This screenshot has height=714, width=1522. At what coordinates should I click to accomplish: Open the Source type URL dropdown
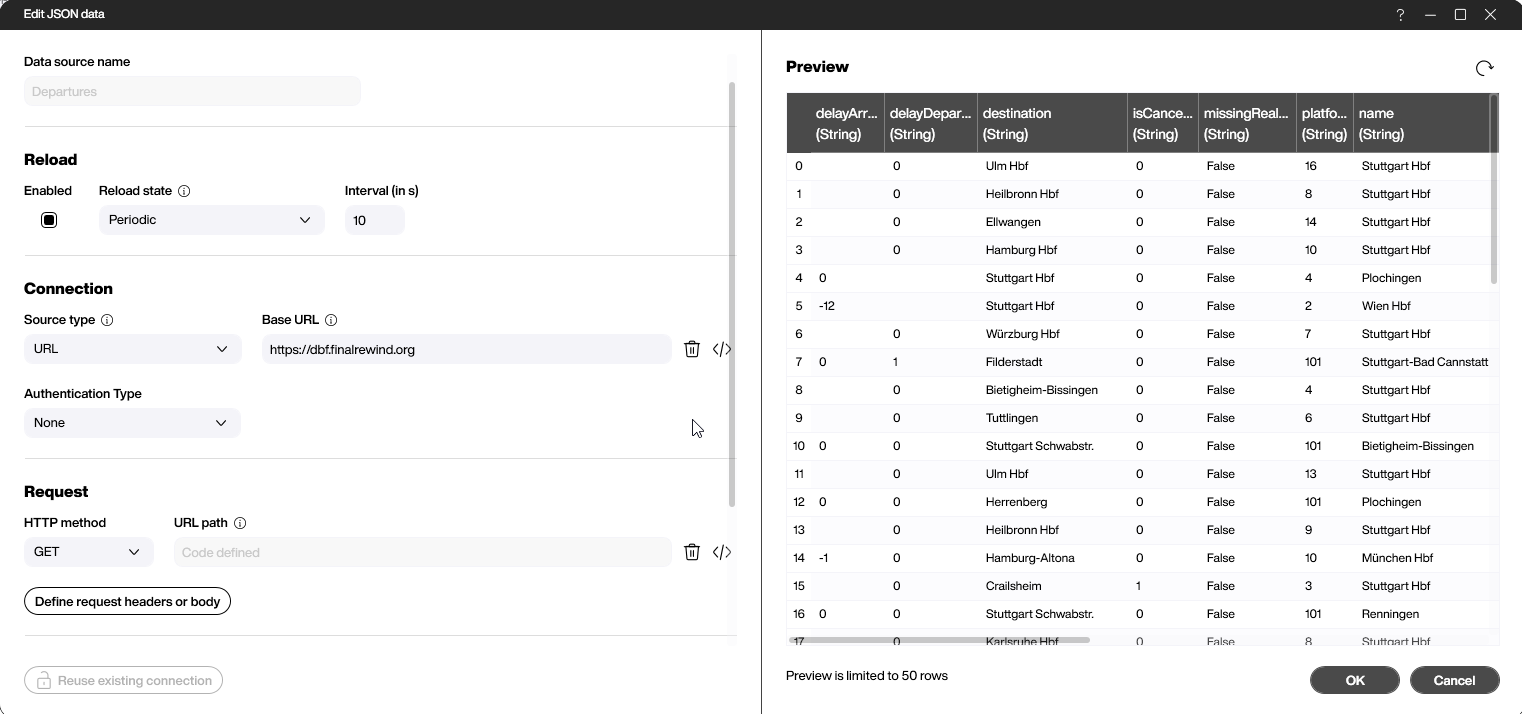[132, 349]
